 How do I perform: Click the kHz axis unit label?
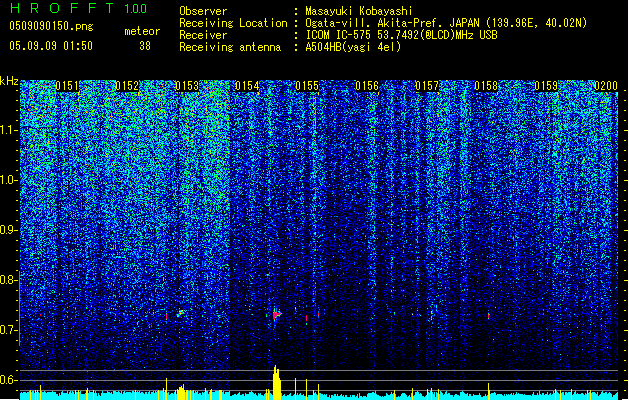(x=9, y=81)
